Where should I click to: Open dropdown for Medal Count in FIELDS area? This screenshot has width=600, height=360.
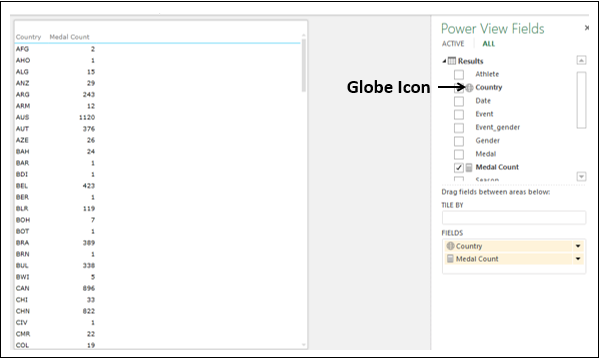click(x=578, y=259)
